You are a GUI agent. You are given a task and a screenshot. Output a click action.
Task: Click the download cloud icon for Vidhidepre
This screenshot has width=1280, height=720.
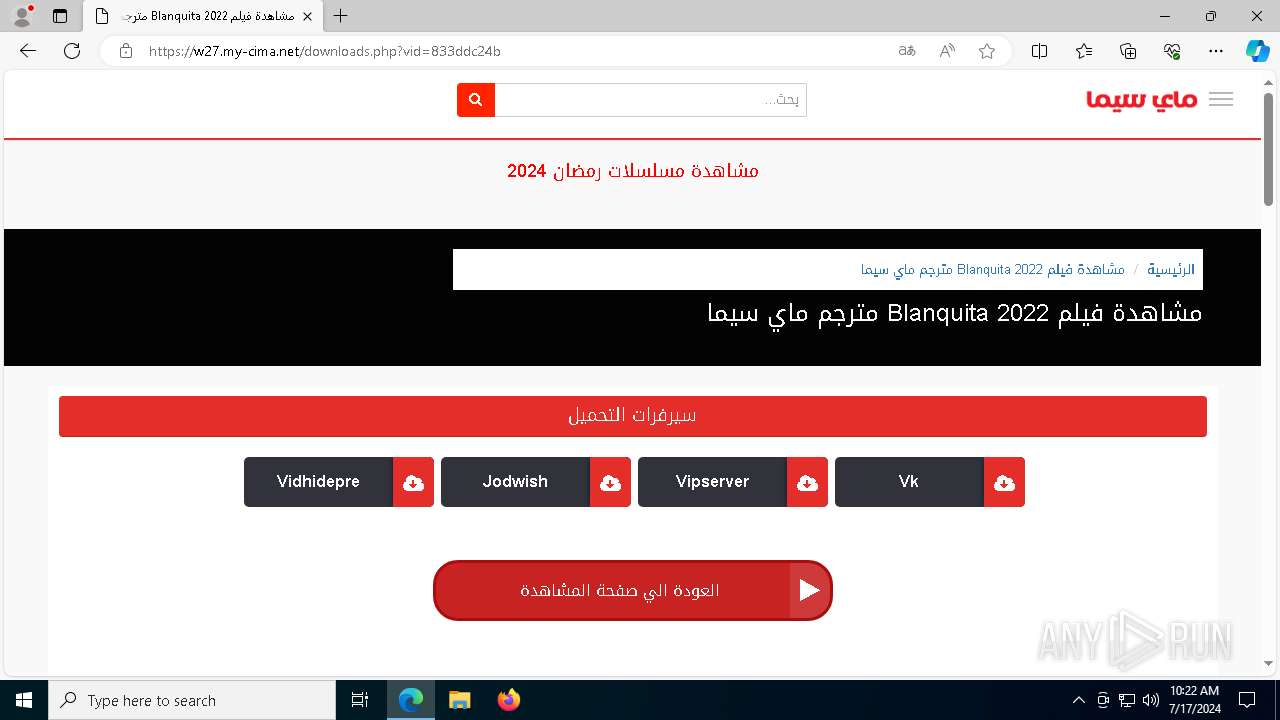[414, 482]
